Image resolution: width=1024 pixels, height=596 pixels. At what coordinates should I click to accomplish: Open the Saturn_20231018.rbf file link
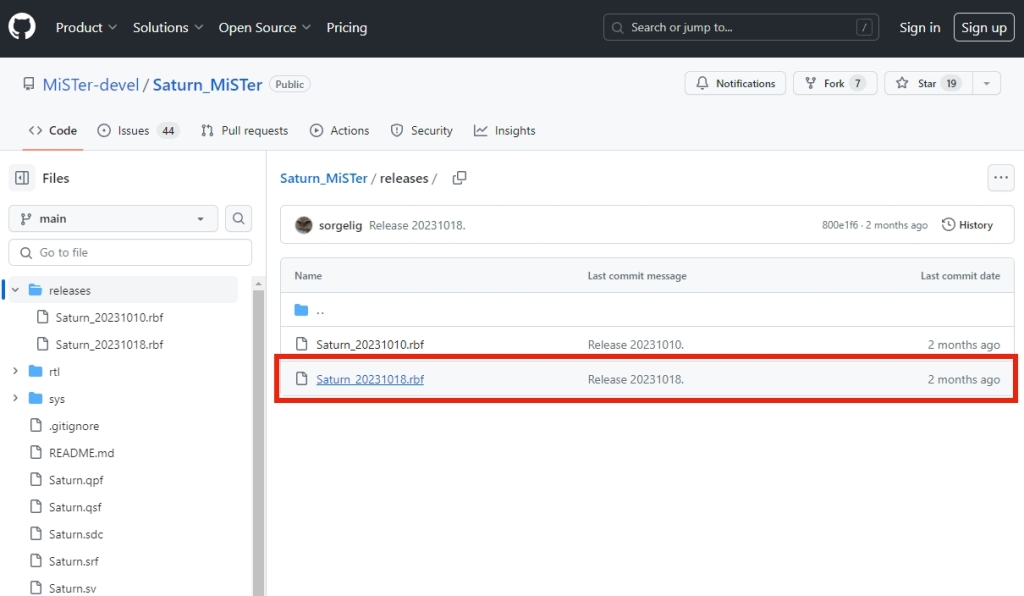tap(370, 379)
